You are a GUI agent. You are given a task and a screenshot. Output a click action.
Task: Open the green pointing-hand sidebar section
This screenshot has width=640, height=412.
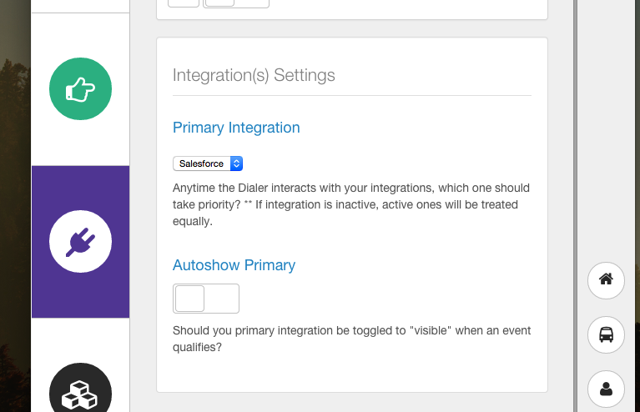tap(80, 89)
